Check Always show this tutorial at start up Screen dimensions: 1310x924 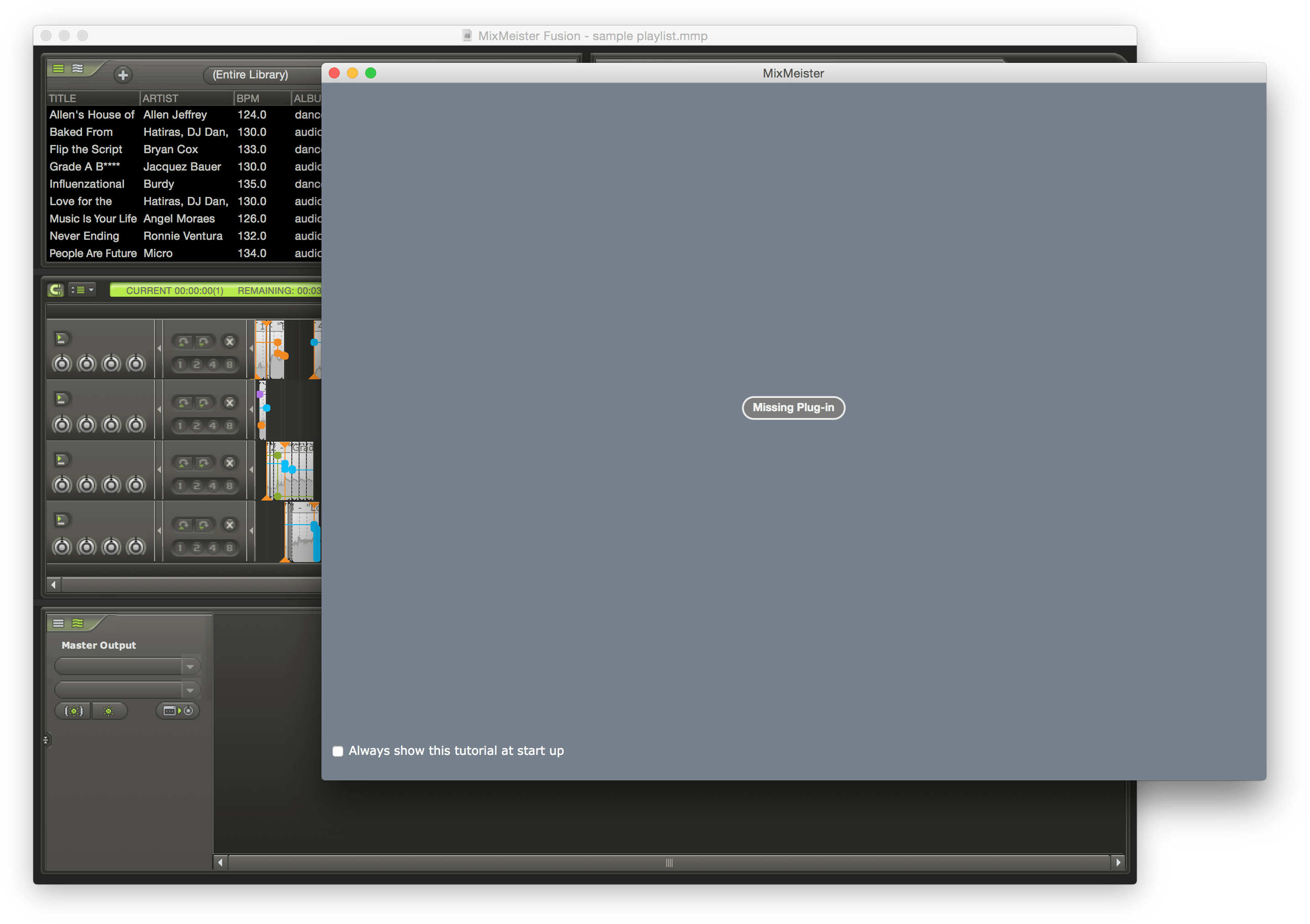(x=338, y=751)
